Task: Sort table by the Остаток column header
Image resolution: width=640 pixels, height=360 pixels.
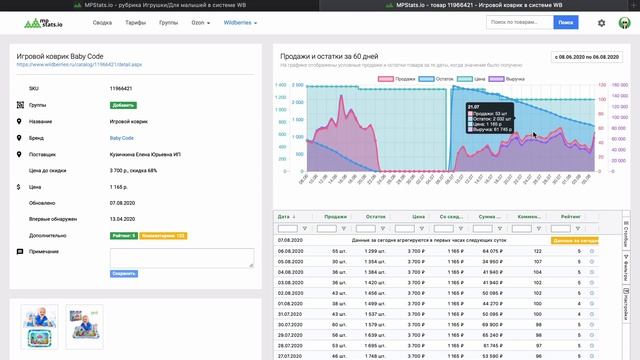Action: 376,217
